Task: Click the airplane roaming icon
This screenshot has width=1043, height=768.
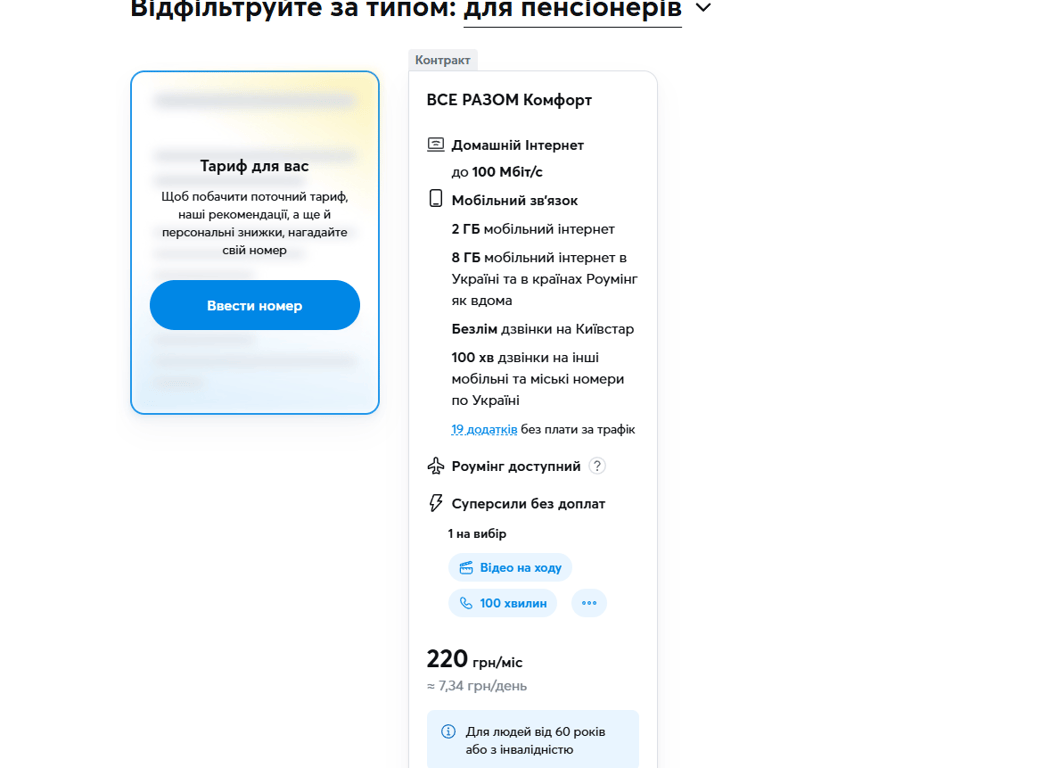Action: point(436,466)
